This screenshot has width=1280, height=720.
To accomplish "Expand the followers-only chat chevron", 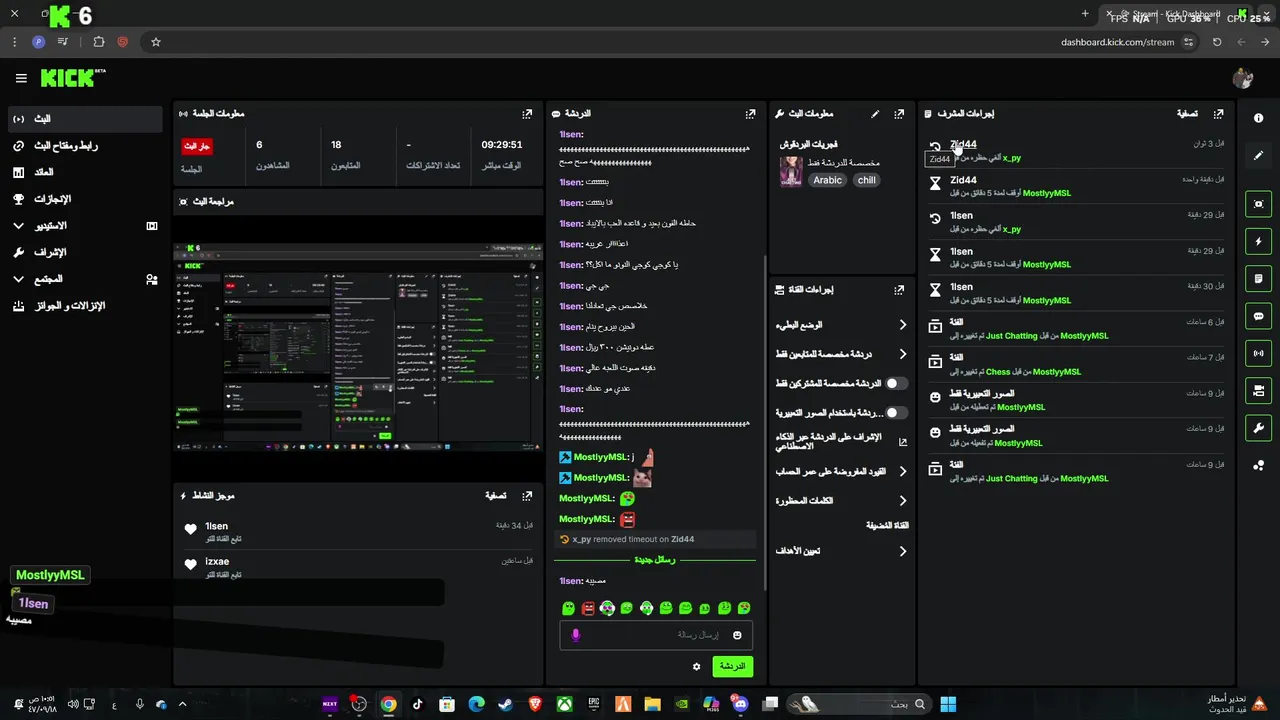I will 903,354.
